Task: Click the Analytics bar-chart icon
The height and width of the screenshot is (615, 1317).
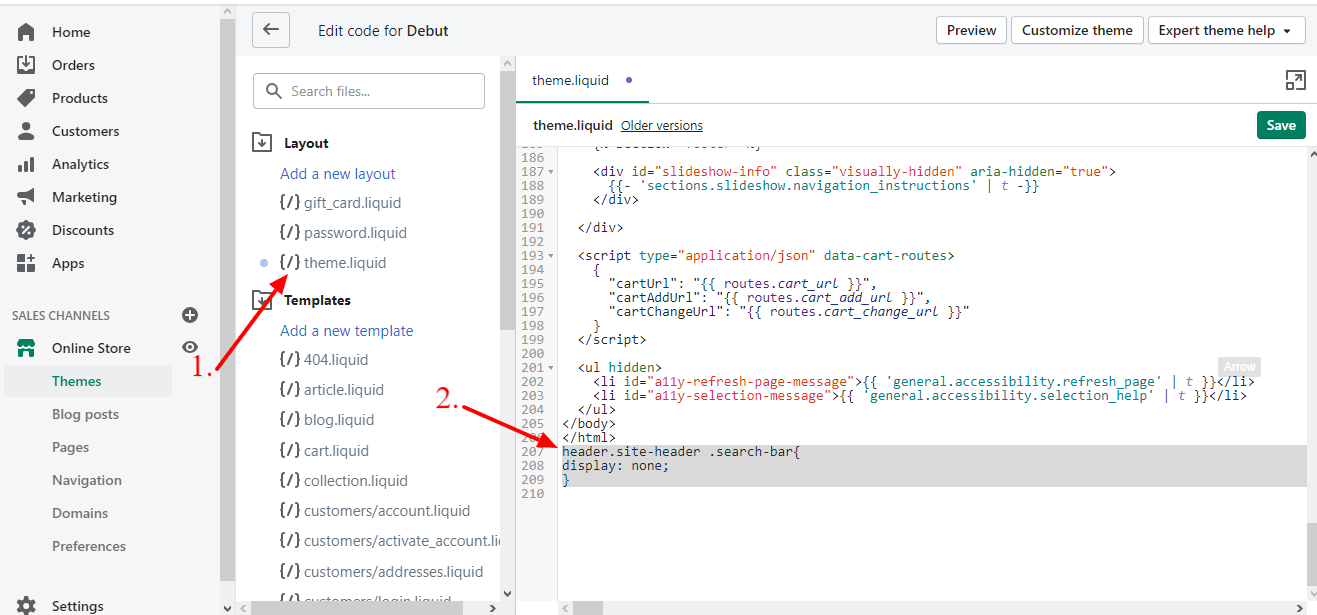Action: click(23, 163)
